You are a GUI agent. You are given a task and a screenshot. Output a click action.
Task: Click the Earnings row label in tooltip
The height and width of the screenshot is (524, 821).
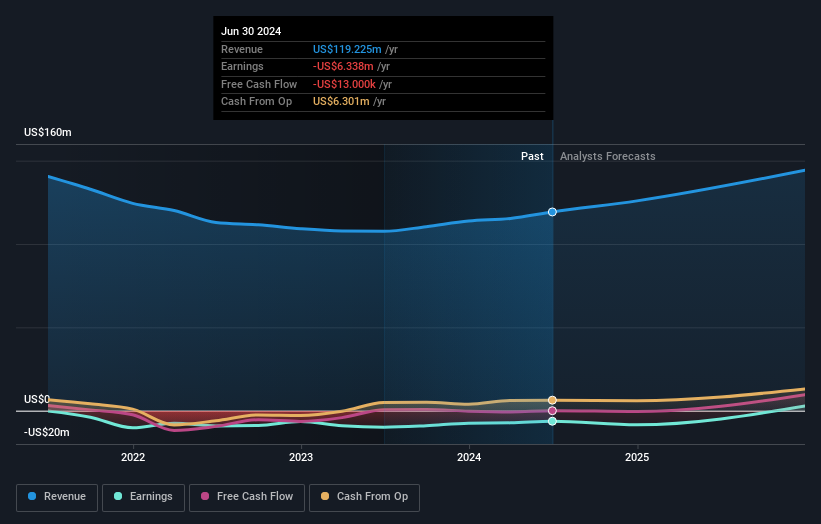click(x=242, y=66)
